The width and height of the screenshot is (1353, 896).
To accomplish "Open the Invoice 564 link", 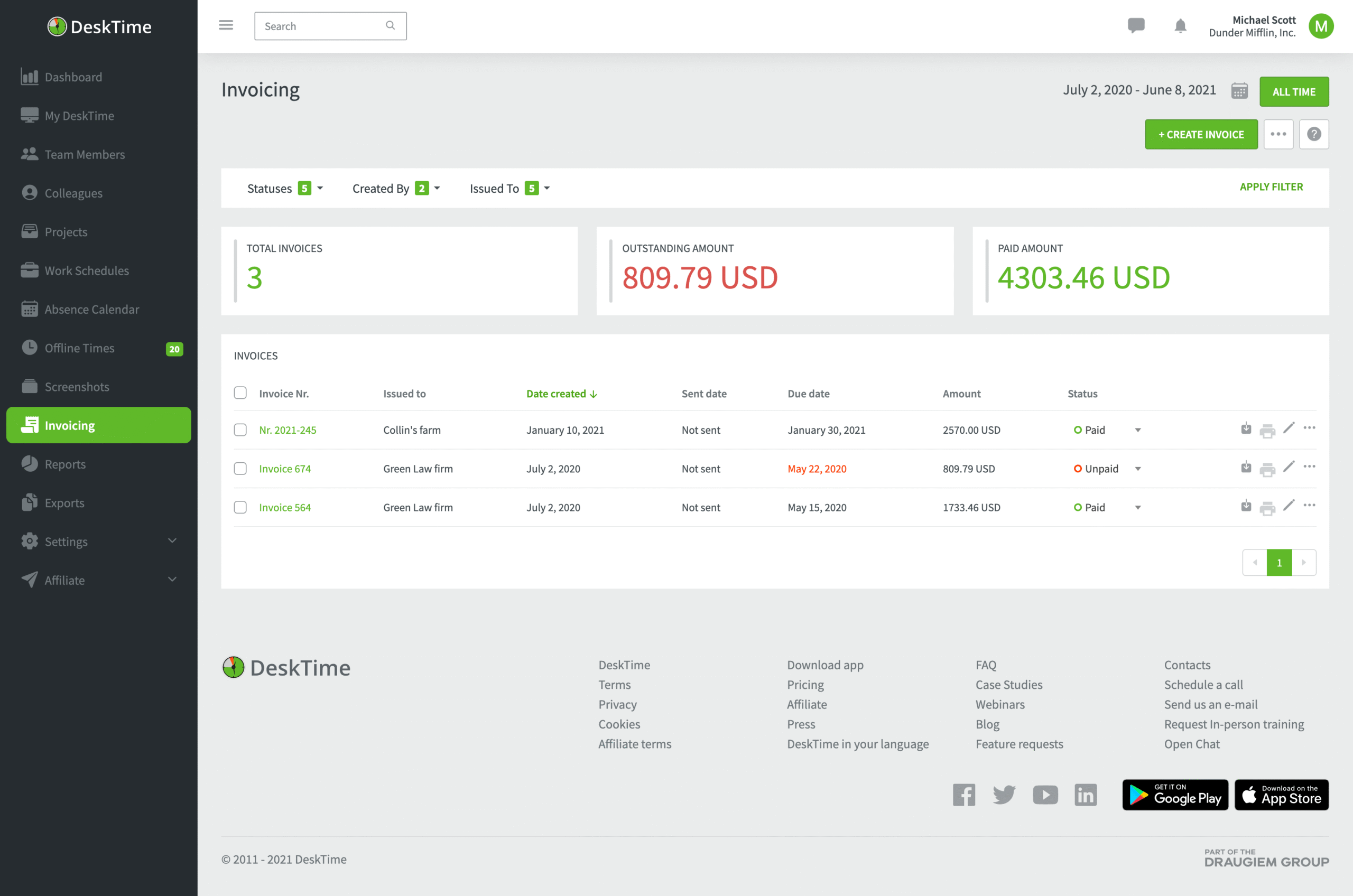I will pos(285,507).
